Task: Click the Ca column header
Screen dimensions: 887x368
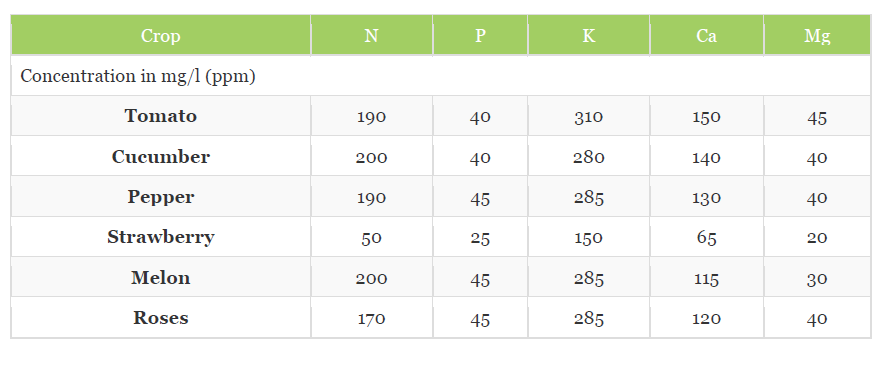Action: (707, 36)
